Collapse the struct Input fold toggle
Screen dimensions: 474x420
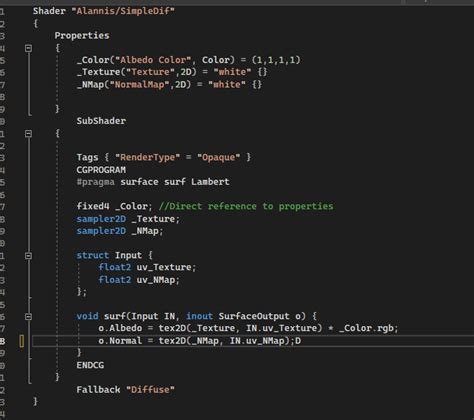[x=29, y=256]
